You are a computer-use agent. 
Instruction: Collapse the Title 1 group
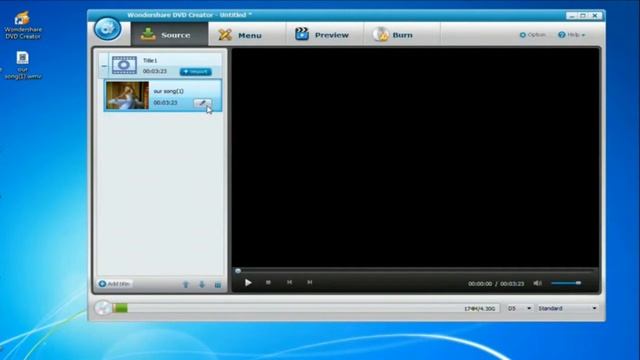[104, 66]
